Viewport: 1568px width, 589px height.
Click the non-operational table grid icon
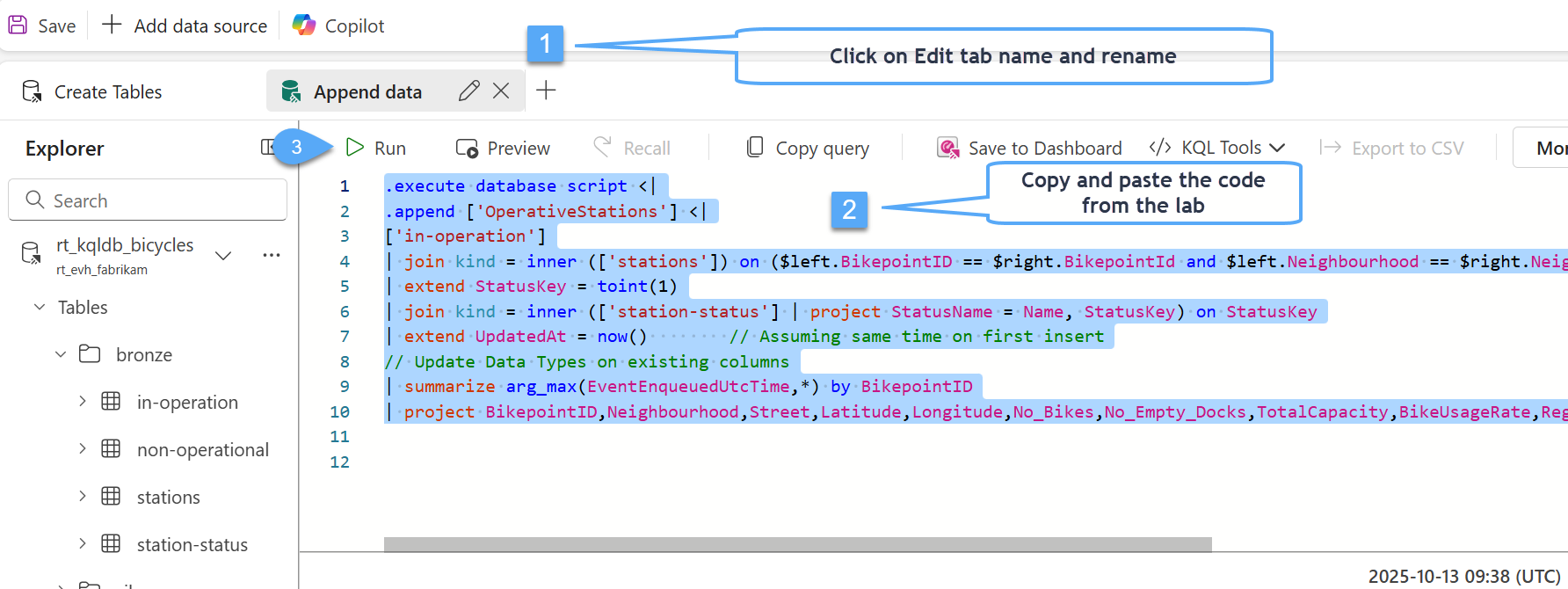[x=111, y=449]
